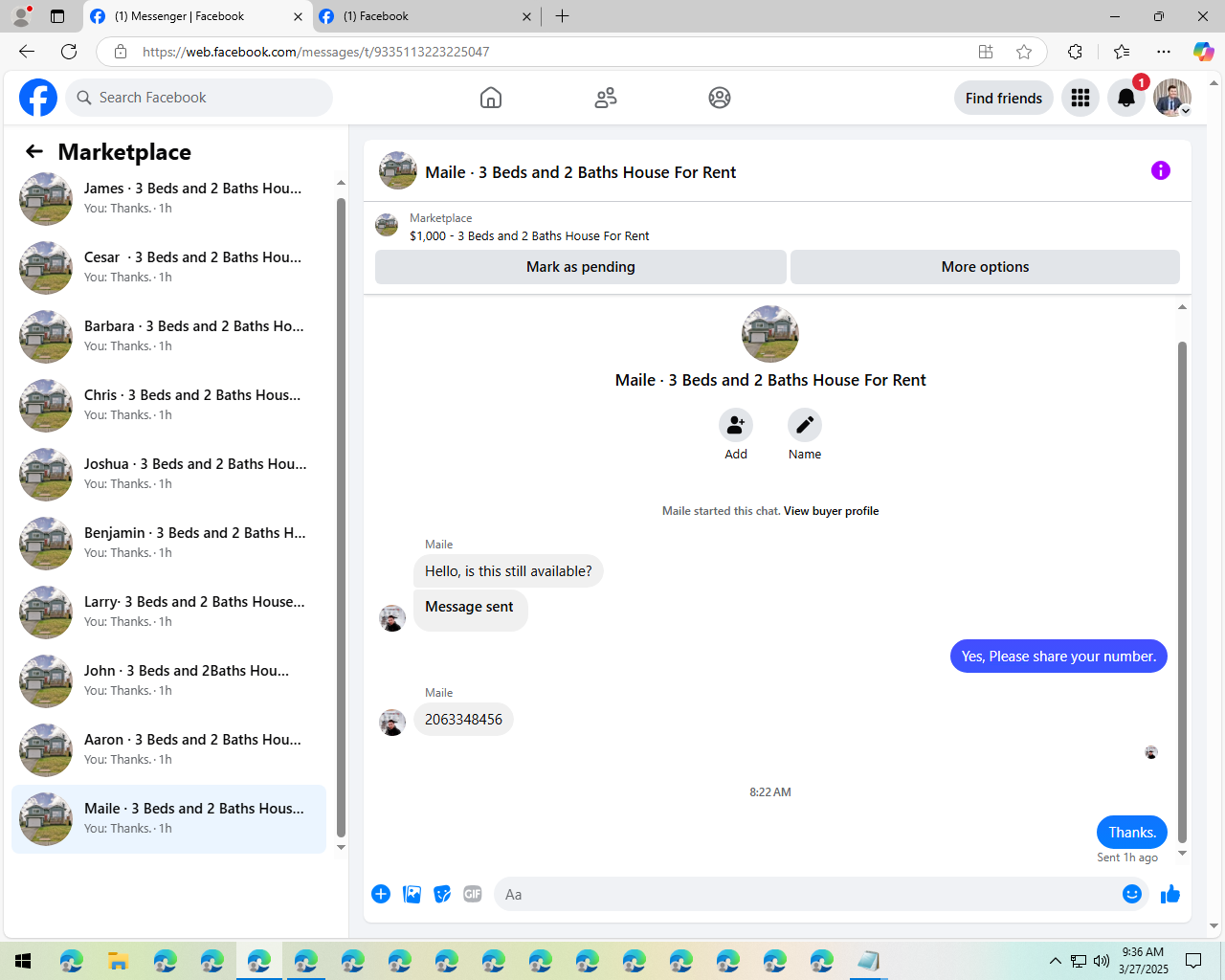Show hidden system tray icons
The image size is (1225, 980).
click(1055, 961)
